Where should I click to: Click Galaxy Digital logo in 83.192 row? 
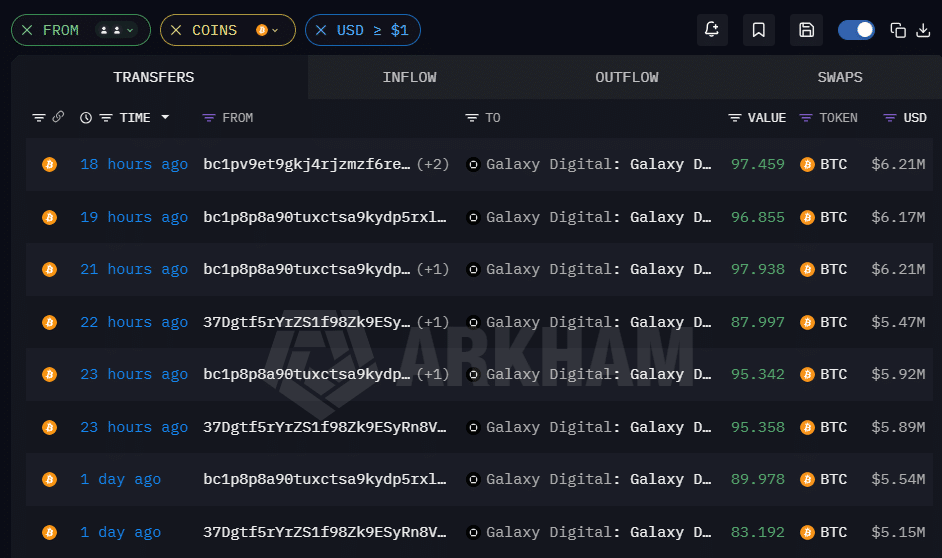coord(473,533)
